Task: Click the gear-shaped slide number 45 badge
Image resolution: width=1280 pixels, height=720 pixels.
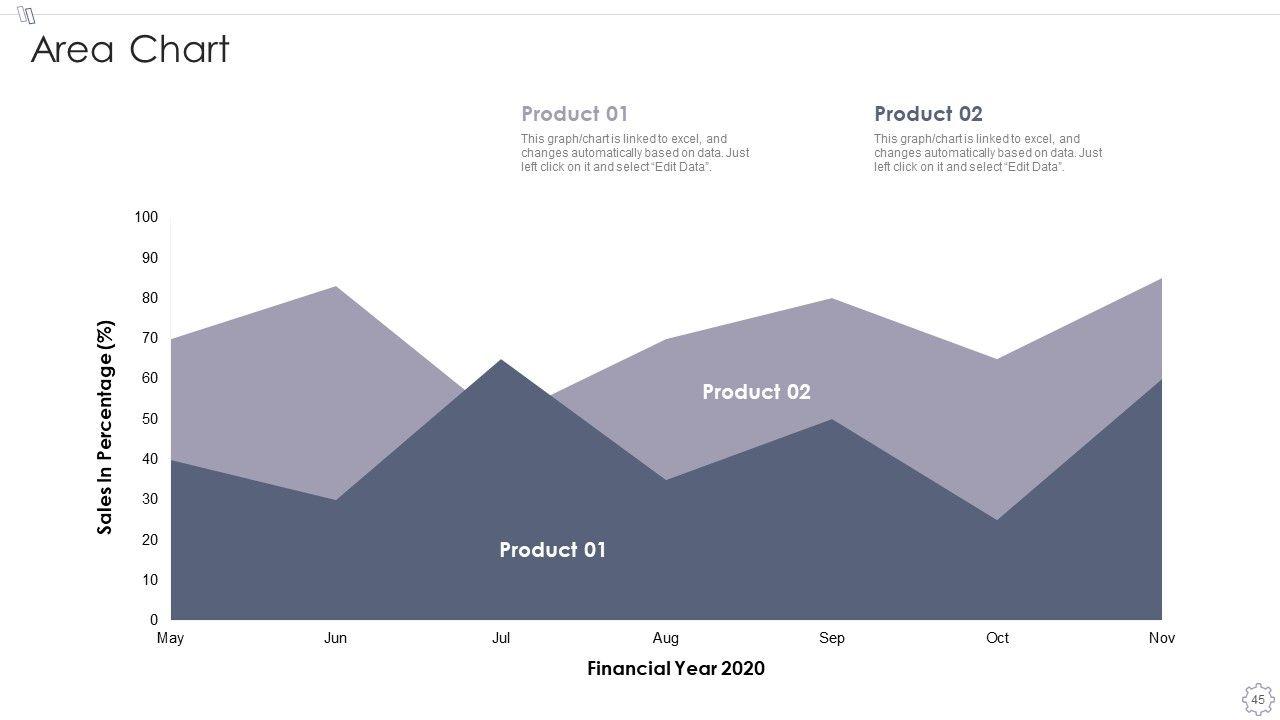Action: tap(1257, 699)
